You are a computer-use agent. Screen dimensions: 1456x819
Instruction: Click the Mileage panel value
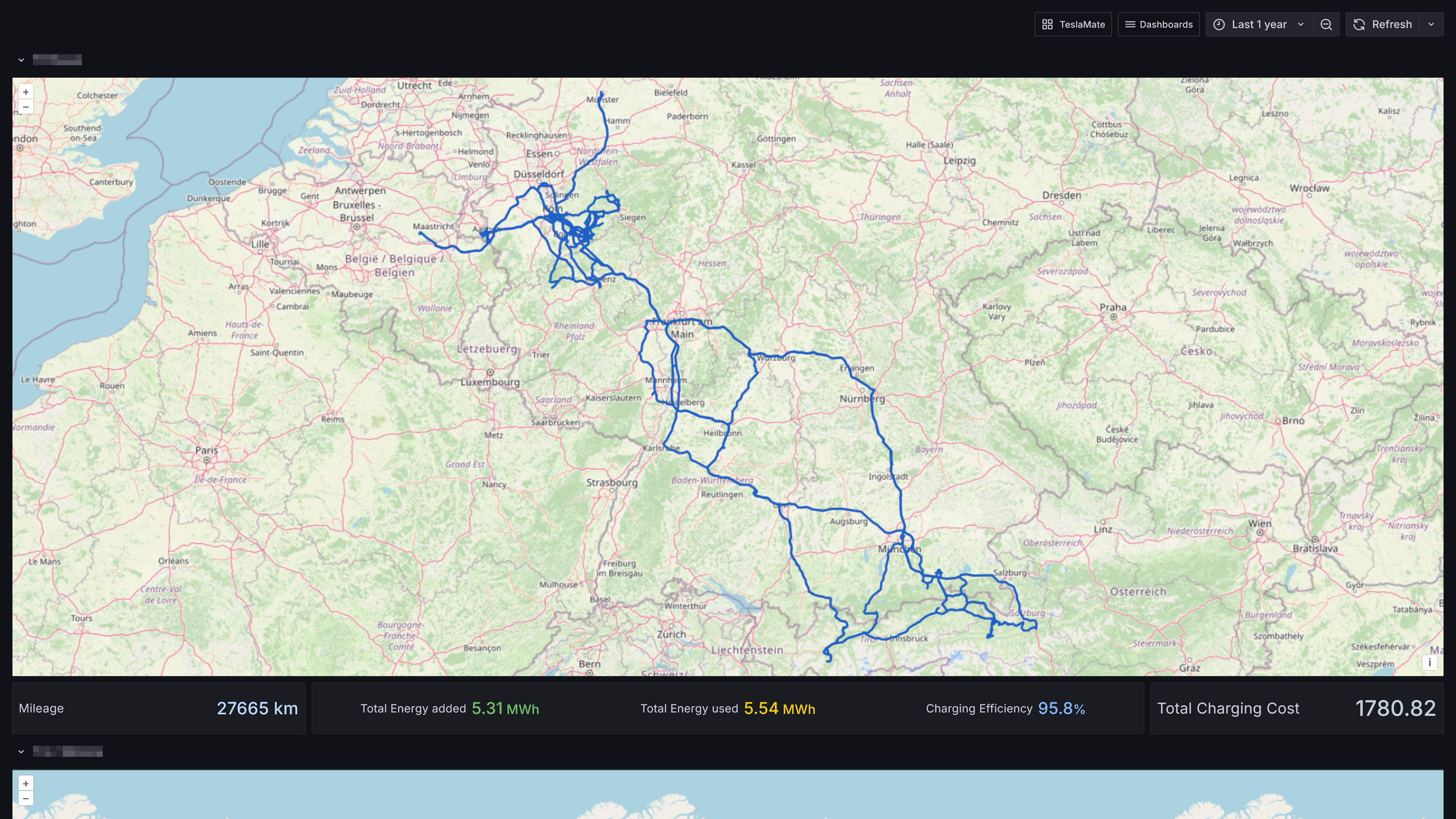coord(257,708)
